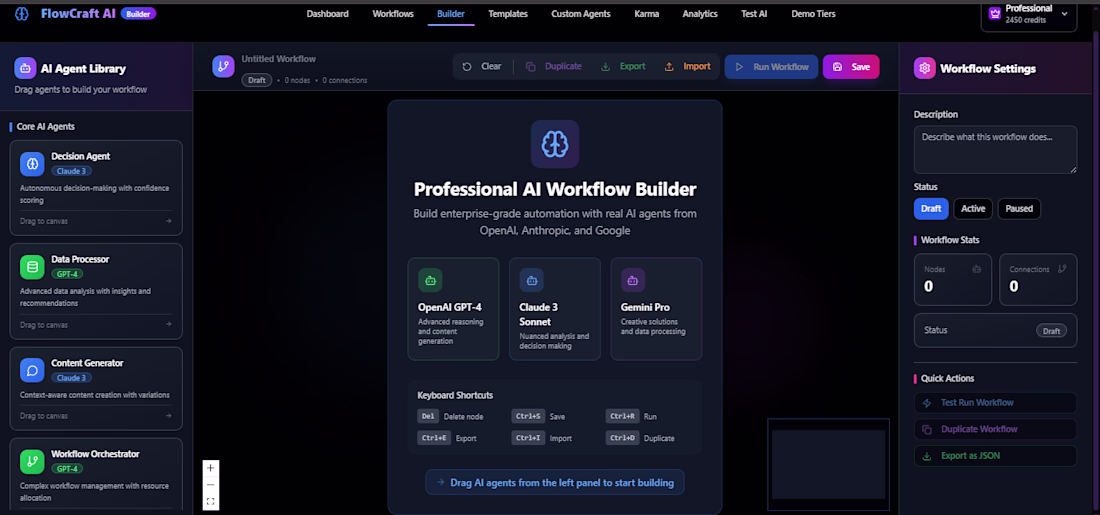Click the Gemini Pro robot icon

coord(633,280)
